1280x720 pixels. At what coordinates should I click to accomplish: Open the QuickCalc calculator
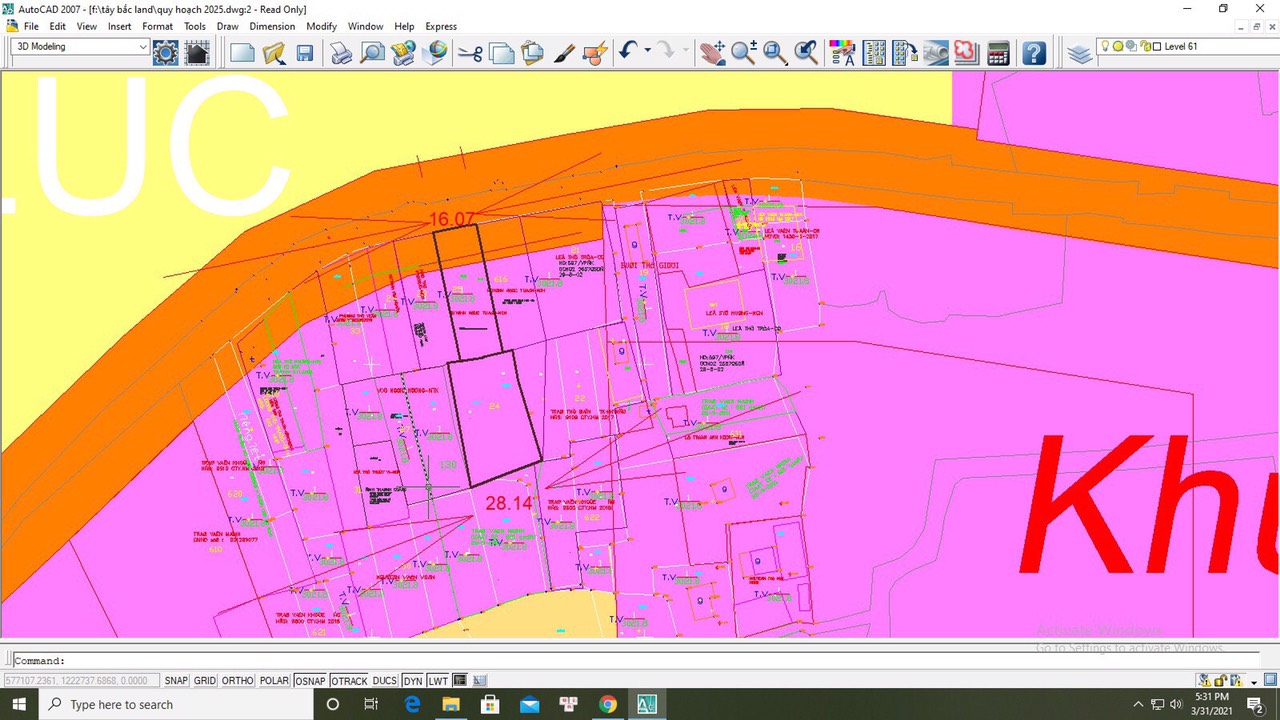click(x=998, y=53)
